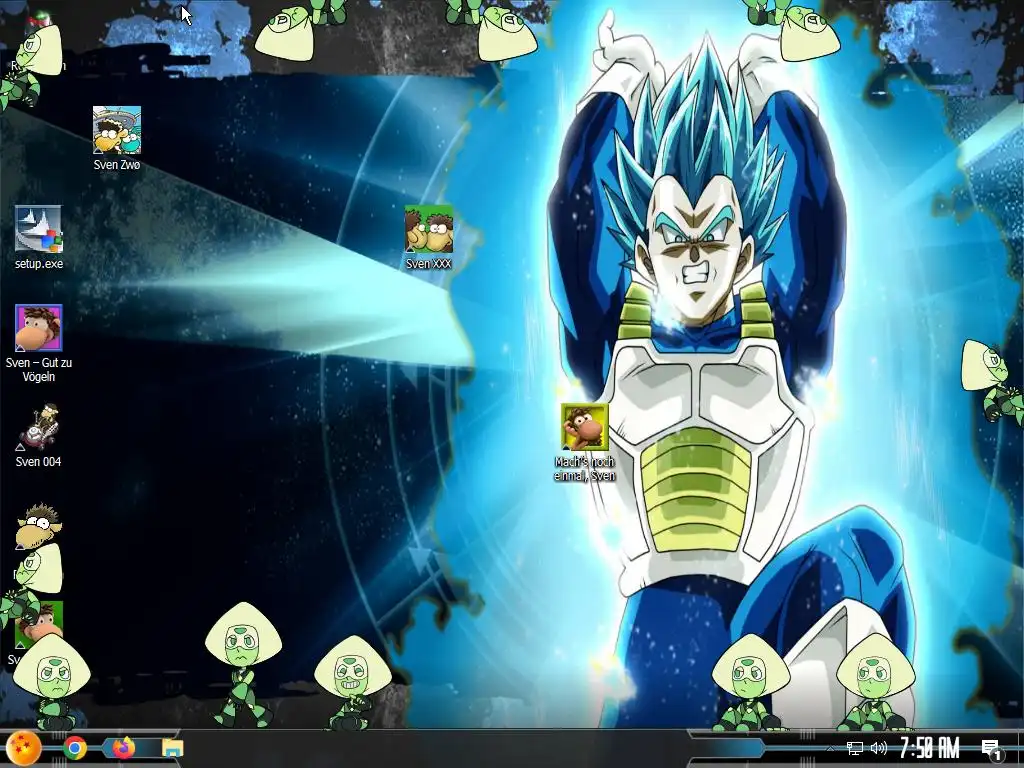Click the "setup.exe" label text

coord(39,264)
